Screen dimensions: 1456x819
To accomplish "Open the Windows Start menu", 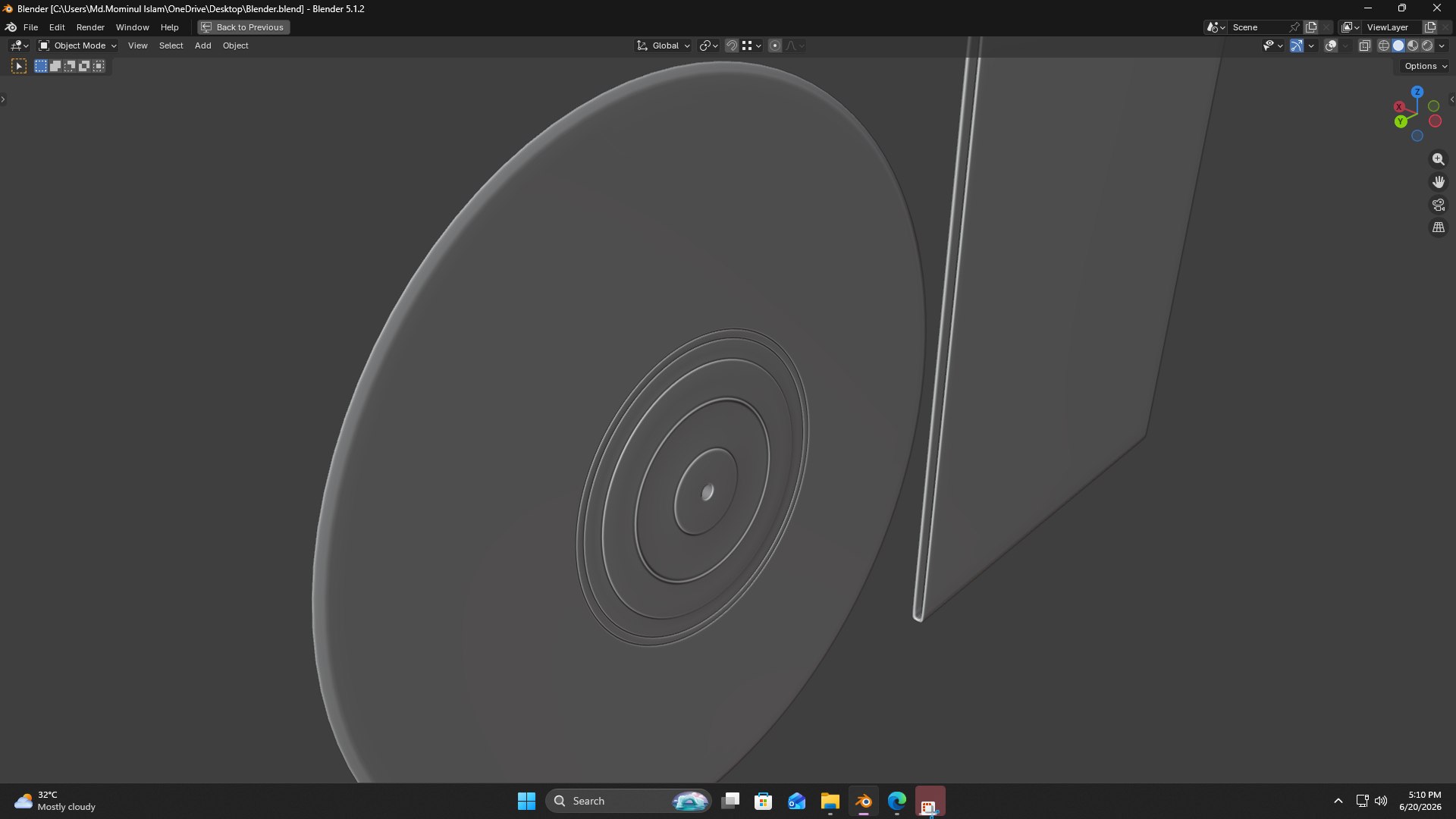I will pos(526,801).
